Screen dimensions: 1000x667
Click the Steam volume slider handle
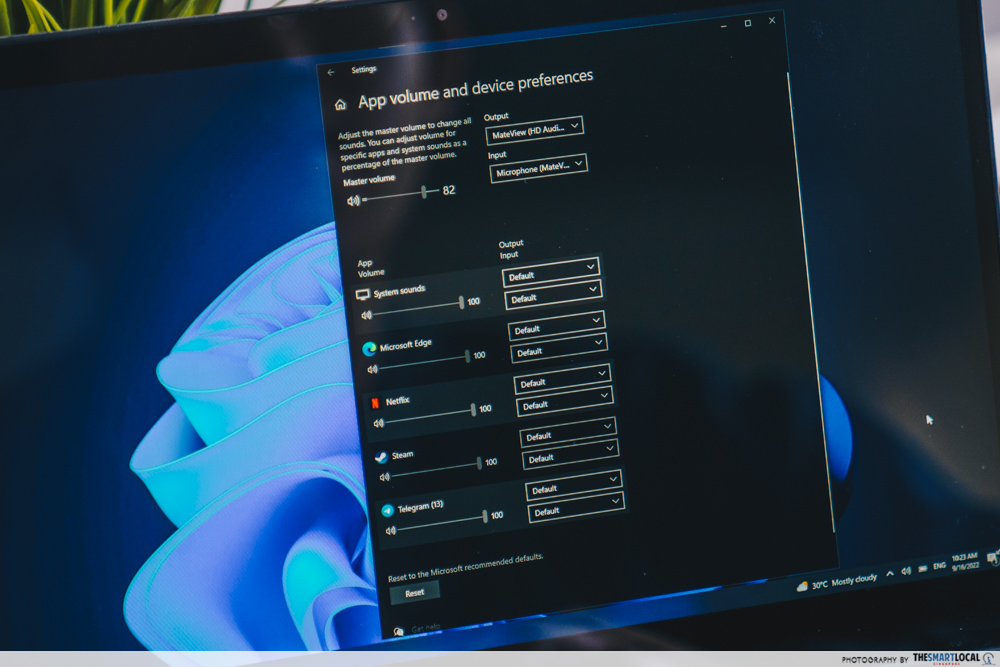(479, 465)
